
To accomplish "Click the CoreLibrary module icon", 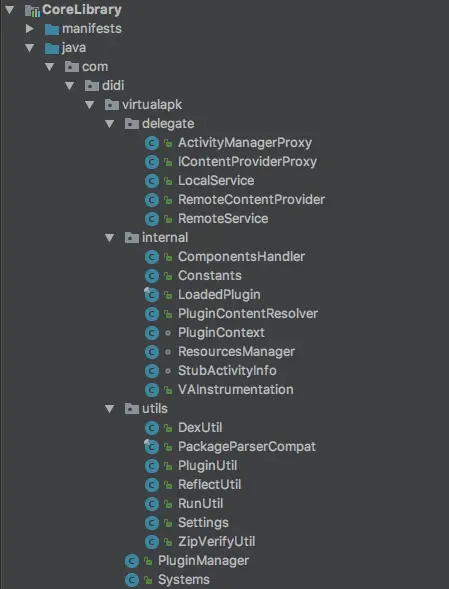I will pos(32,10).
